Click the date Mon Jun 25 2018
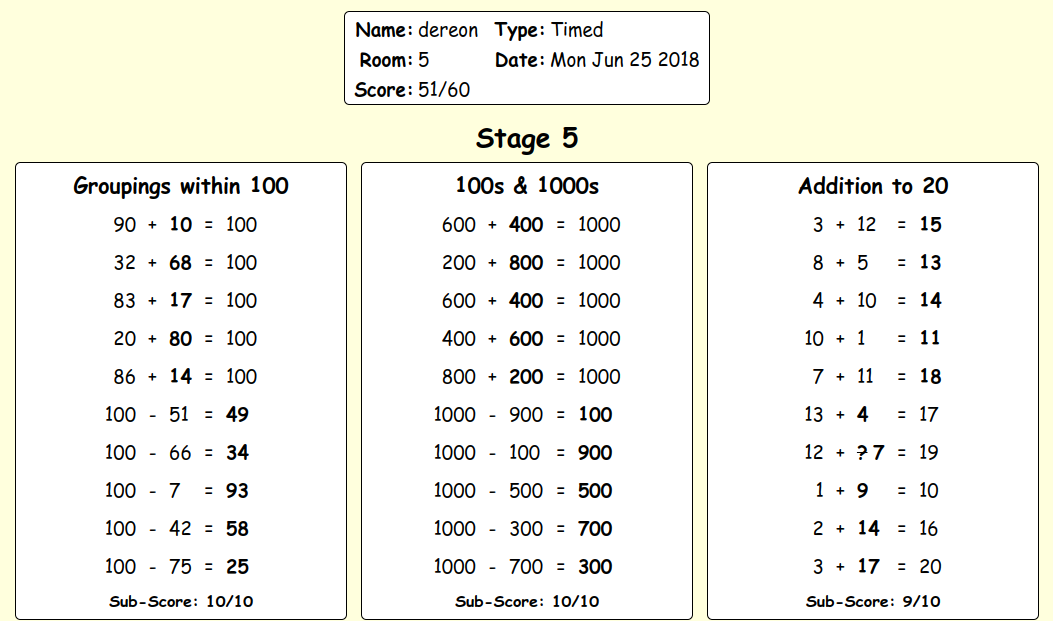 point(625,60)
